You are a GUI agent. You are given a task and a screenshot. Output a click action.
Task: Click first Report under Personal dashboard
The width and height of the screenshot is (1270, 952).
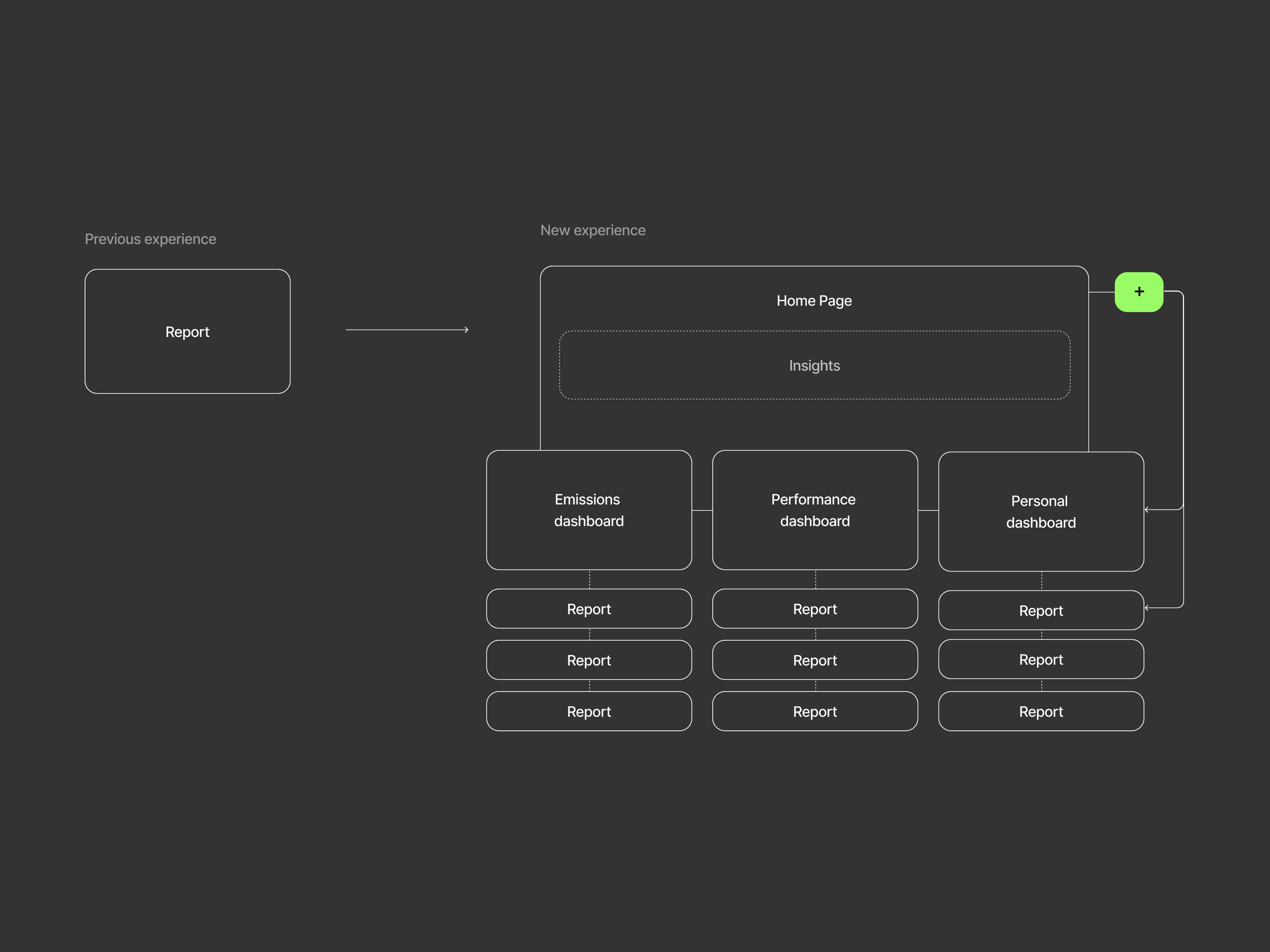point(1040,611)
